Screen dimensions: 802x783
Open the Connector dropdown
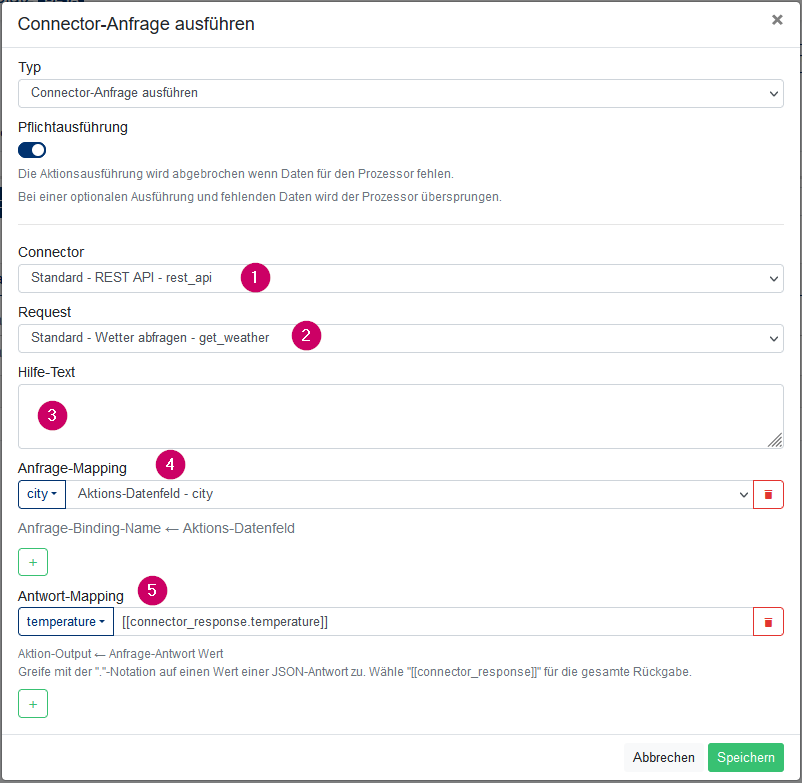400,278
